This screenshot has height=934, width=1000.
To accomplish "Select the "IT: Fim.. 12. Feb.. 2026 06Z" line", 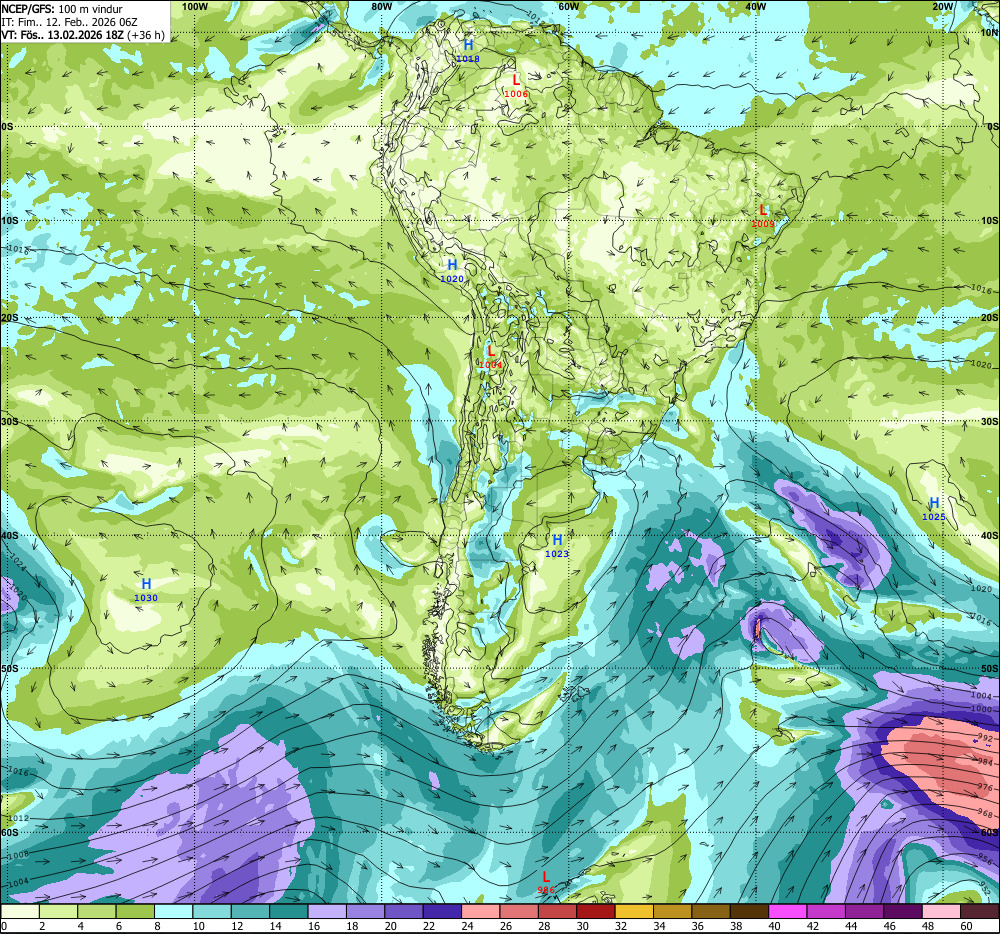I will [x=69, y=22].
